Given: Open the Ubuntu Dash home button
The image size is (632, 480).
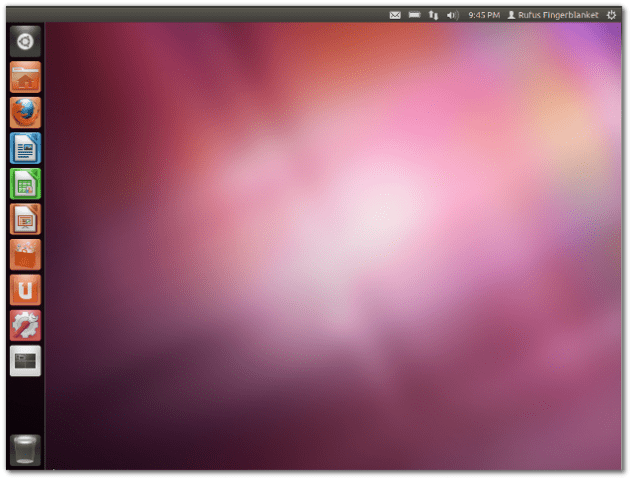Looking at the screenshot, I should 25,42.
